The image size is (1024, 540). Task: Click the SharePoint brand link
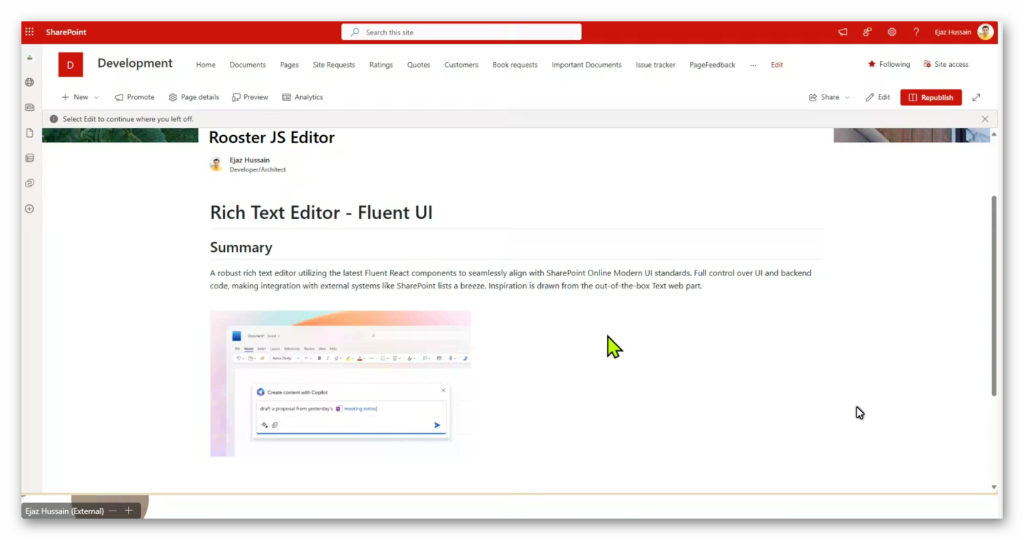click(x=66, y=32)
